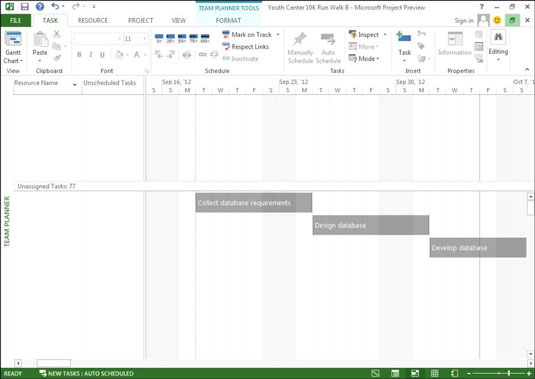Toggle Italic formatting button
The height and width of the screenshot is (379, 535).
[x=91, y=55]
